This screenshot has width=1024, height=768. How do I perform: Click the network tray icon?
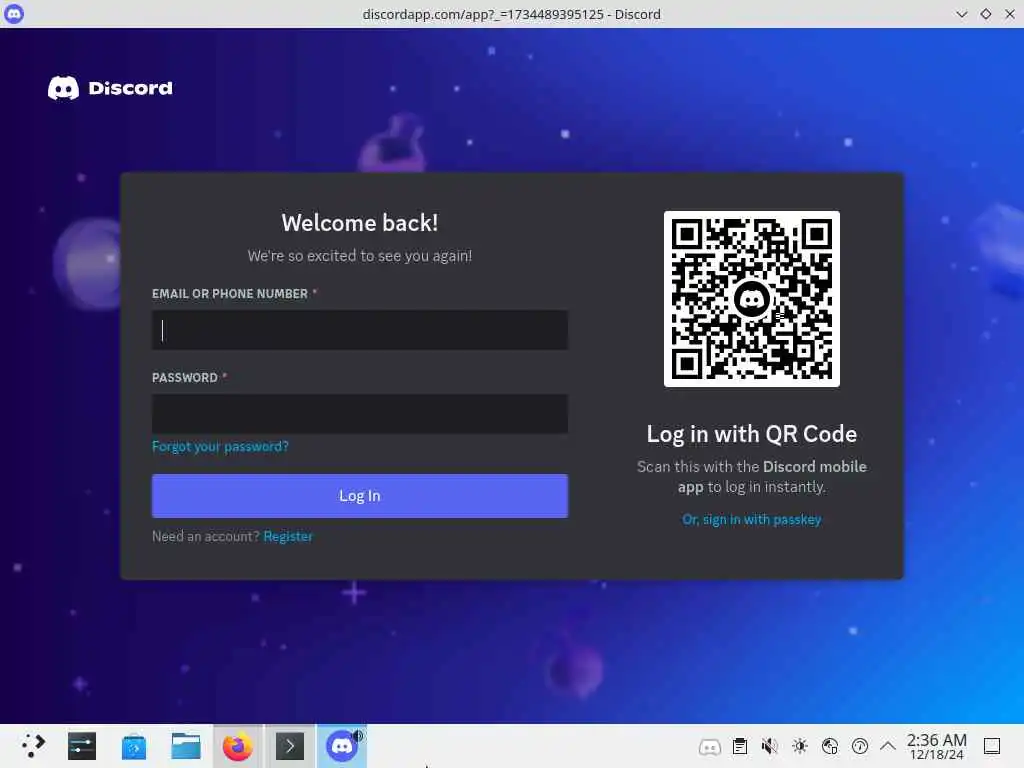click(830, 746)
